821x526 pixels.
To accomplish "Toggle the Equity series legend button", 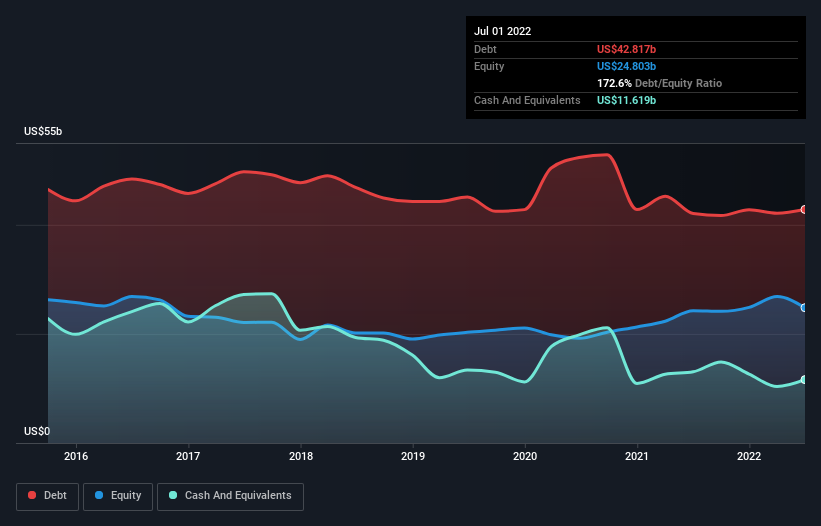I will tap(118, 496).
